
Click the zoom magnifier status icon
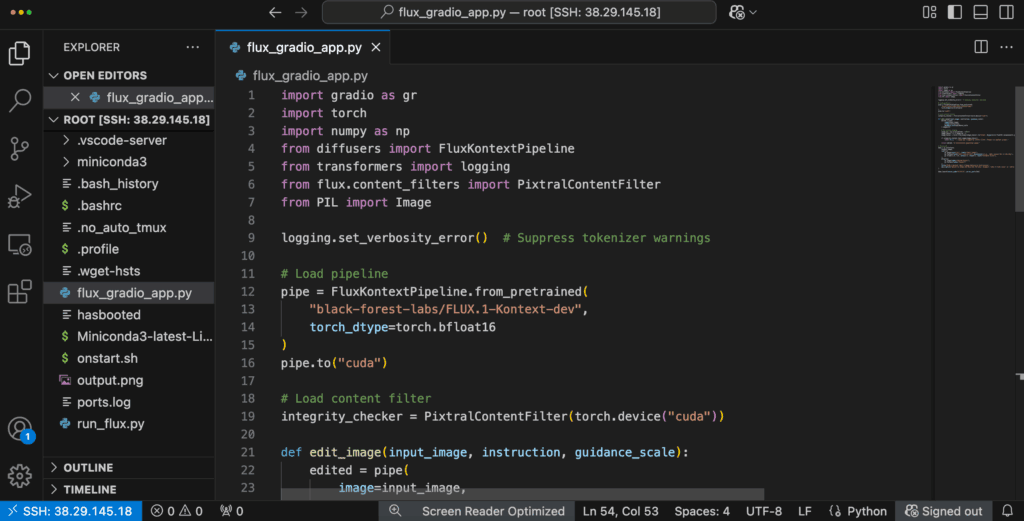395,511
